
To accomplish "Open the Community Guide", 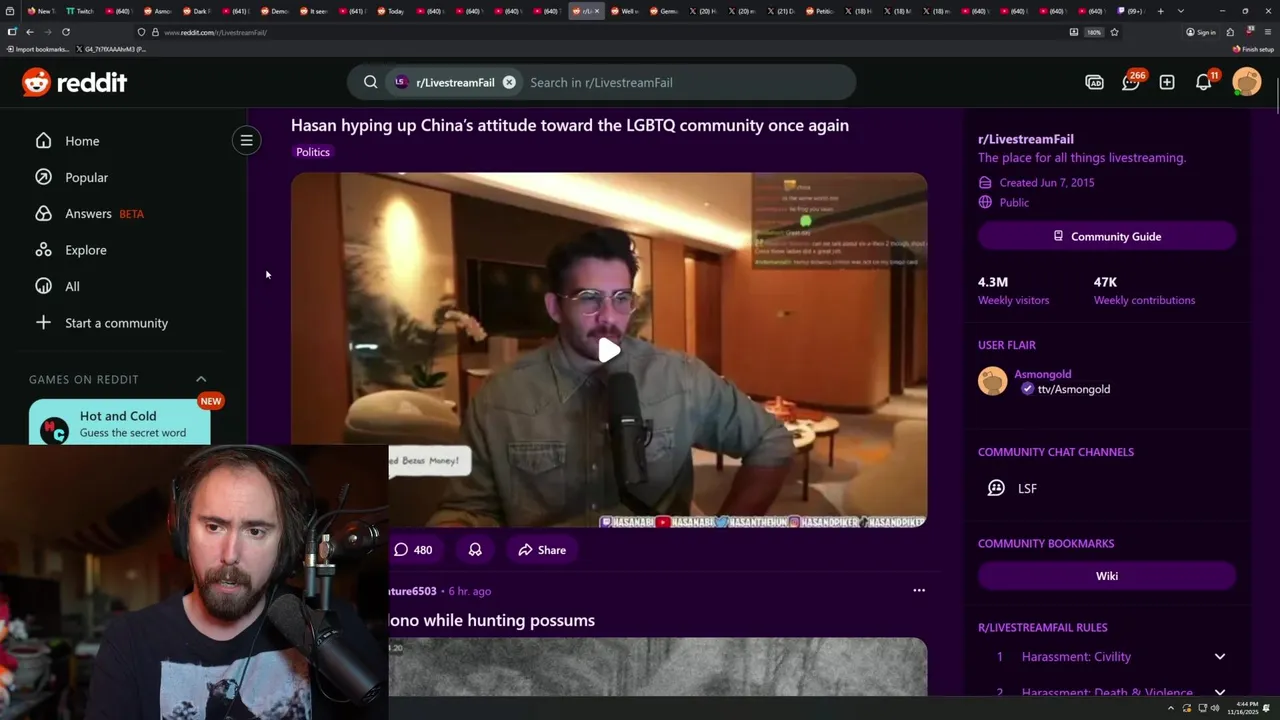I will coord(1107,236).
